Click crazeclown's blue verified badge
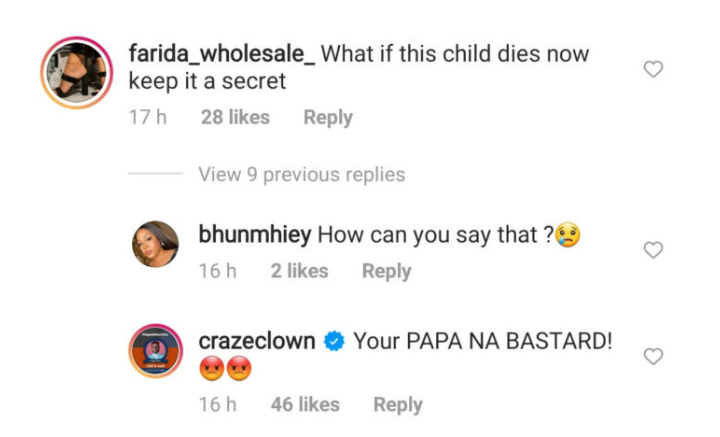 click(335, 341)
